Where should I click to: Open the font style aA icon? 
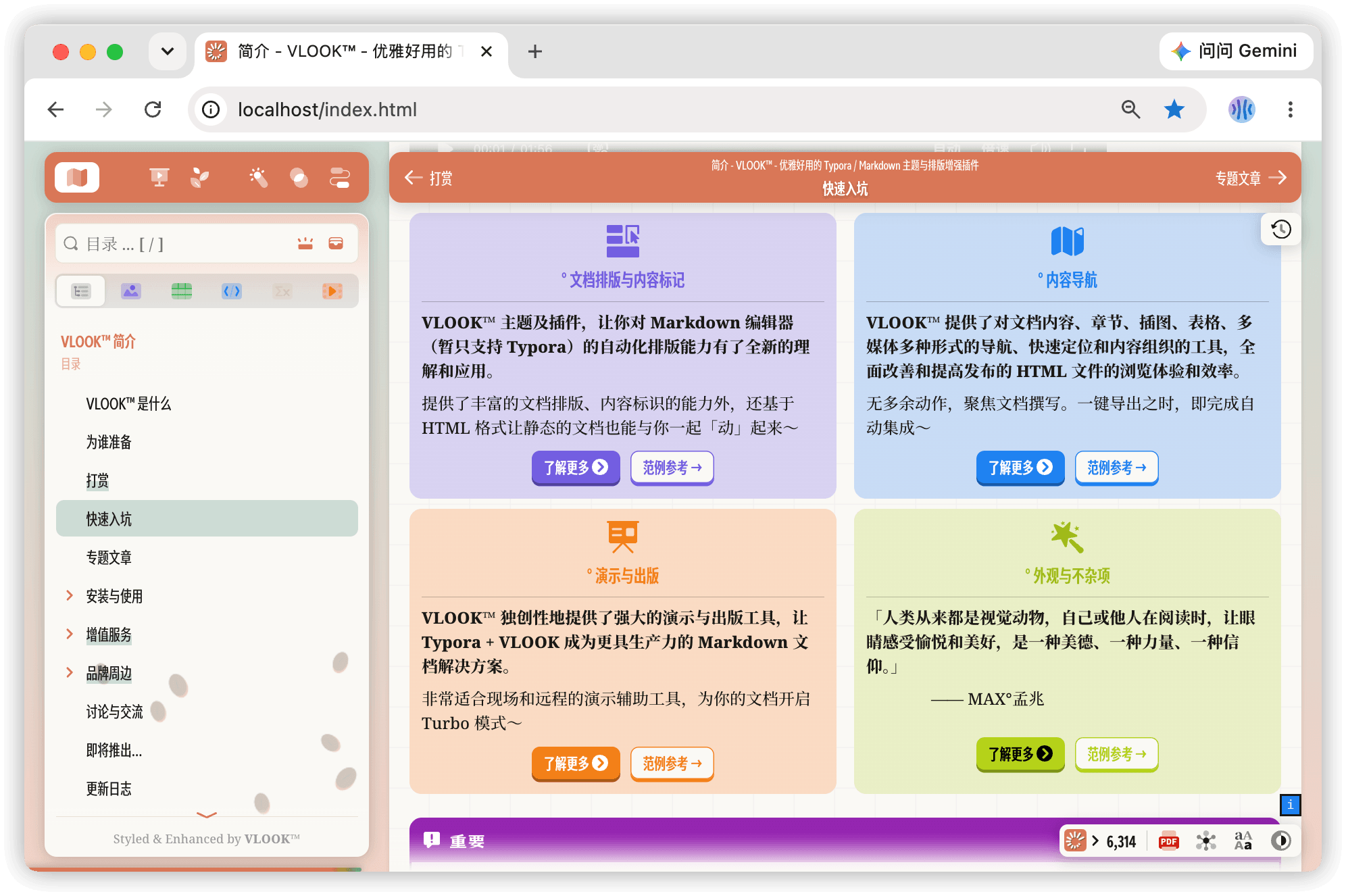[1243, 841]
